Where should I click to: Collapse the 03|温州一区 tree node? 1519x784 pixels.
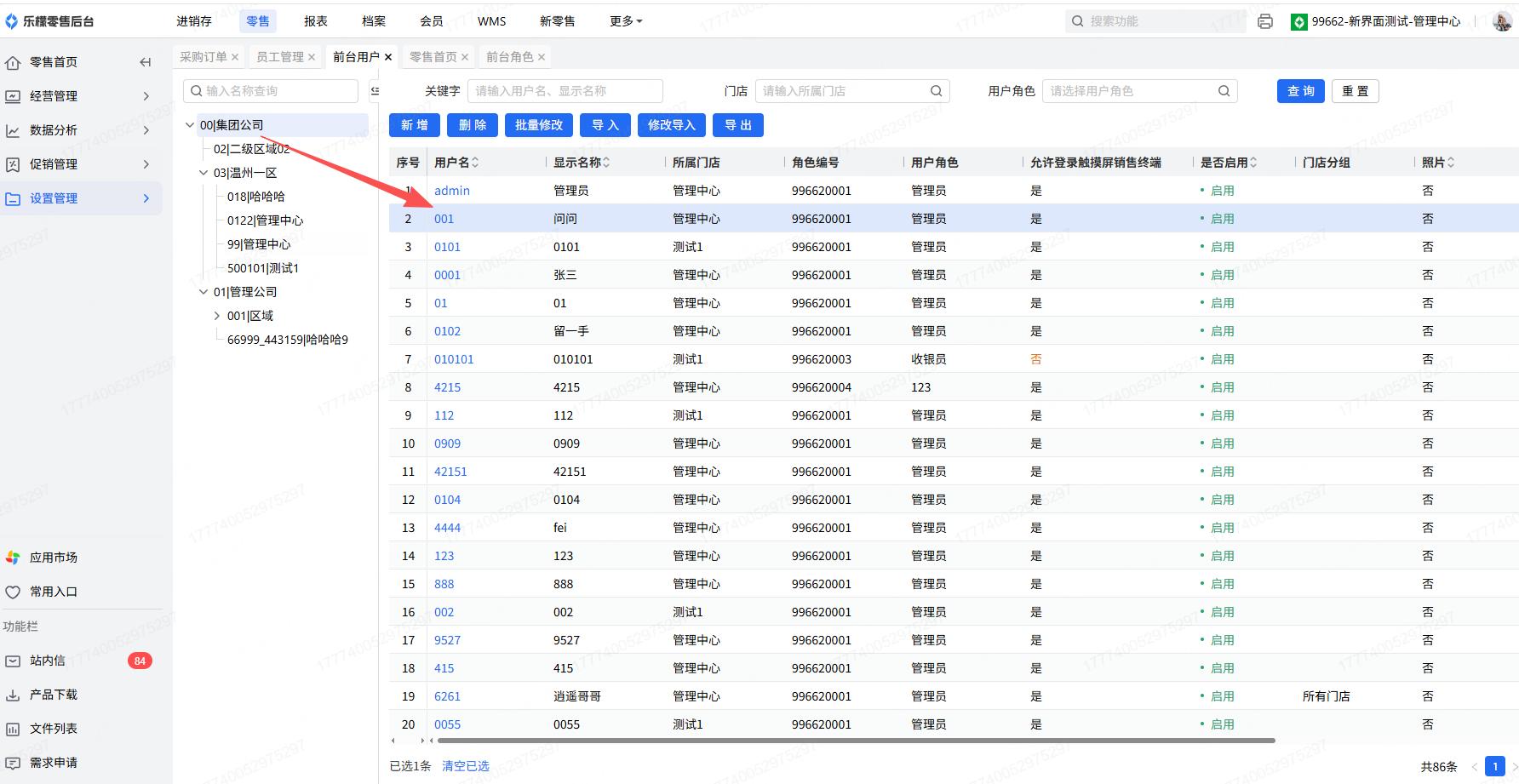click(x=203, y=173)
